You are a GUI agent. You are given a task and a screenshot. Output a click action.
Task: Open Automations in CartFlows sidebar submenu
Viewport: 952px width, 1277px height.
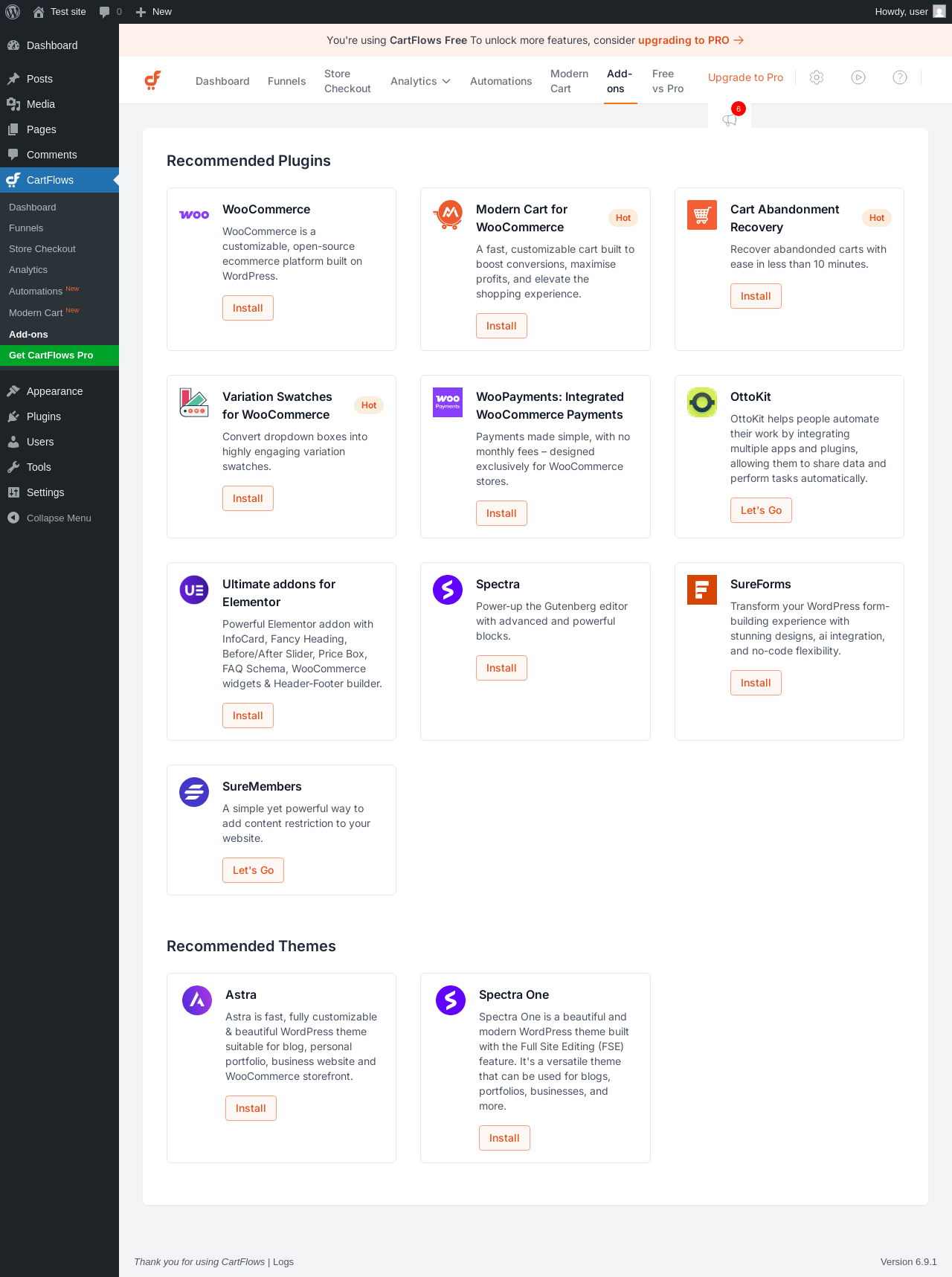click(x=59, y=291)
